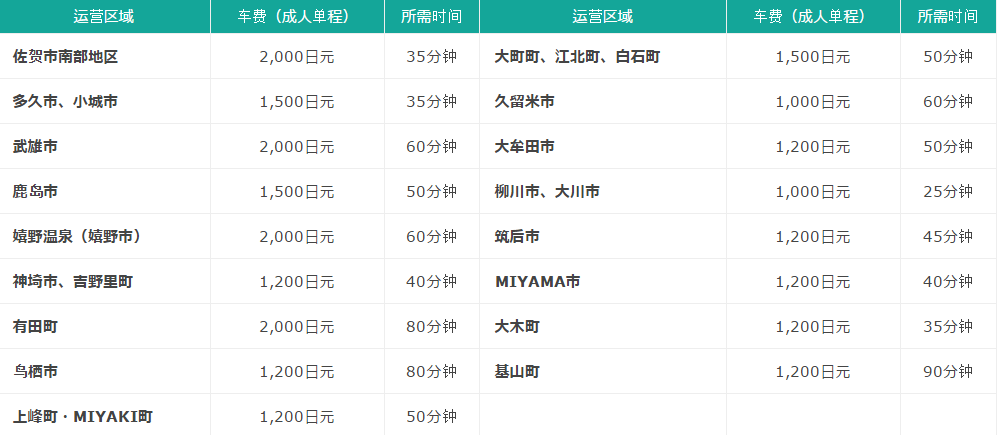Click the 90分钟 travel time for 基山町
This screenshot has height=435, width=997.
click(947, 372)
